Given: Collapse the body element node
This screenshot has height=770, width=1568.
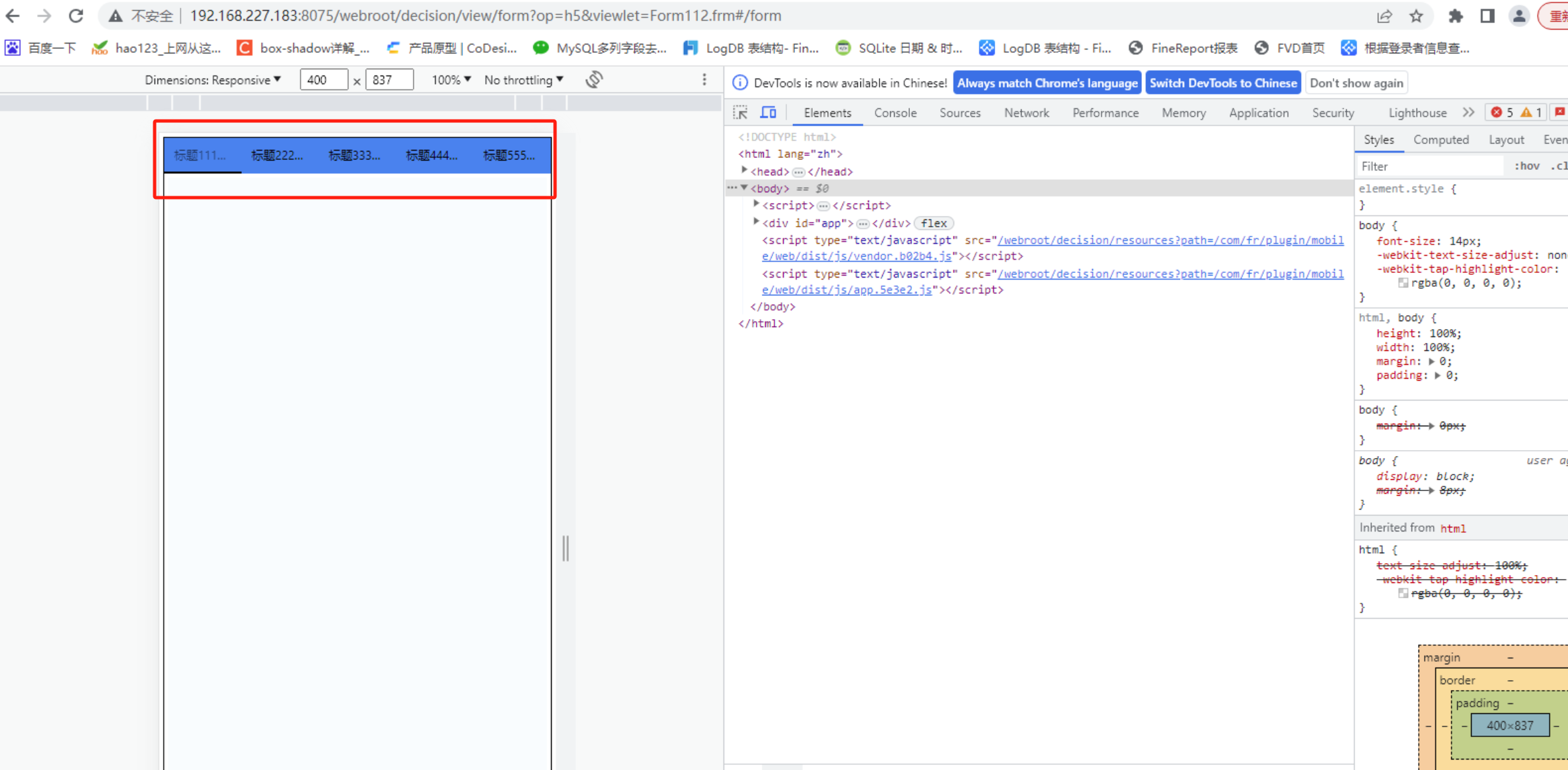Looking at the screenshot, I should tap(745, 188).
